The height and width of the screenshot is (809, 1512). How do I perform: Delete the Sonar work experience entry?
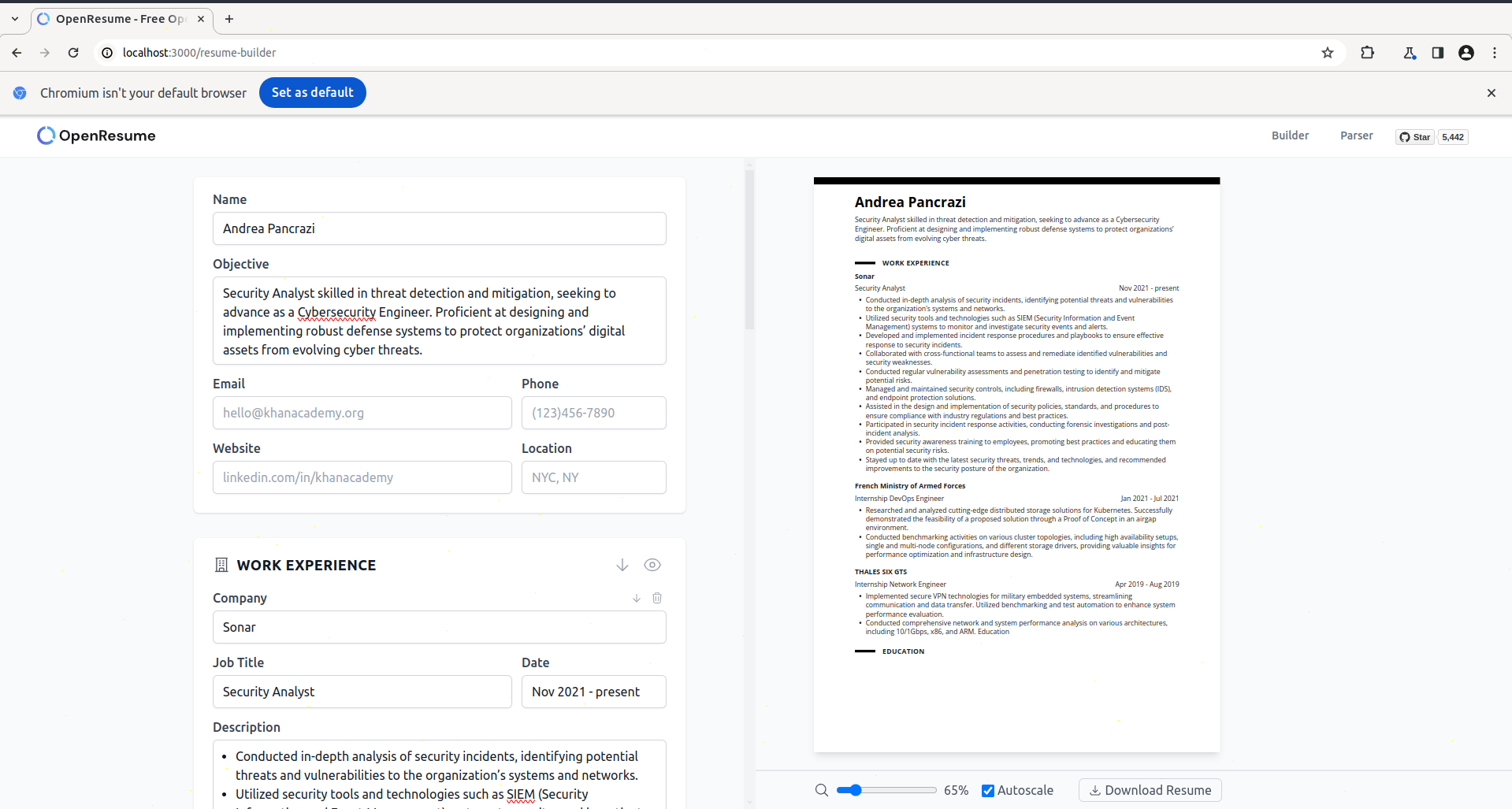[657, 598]
